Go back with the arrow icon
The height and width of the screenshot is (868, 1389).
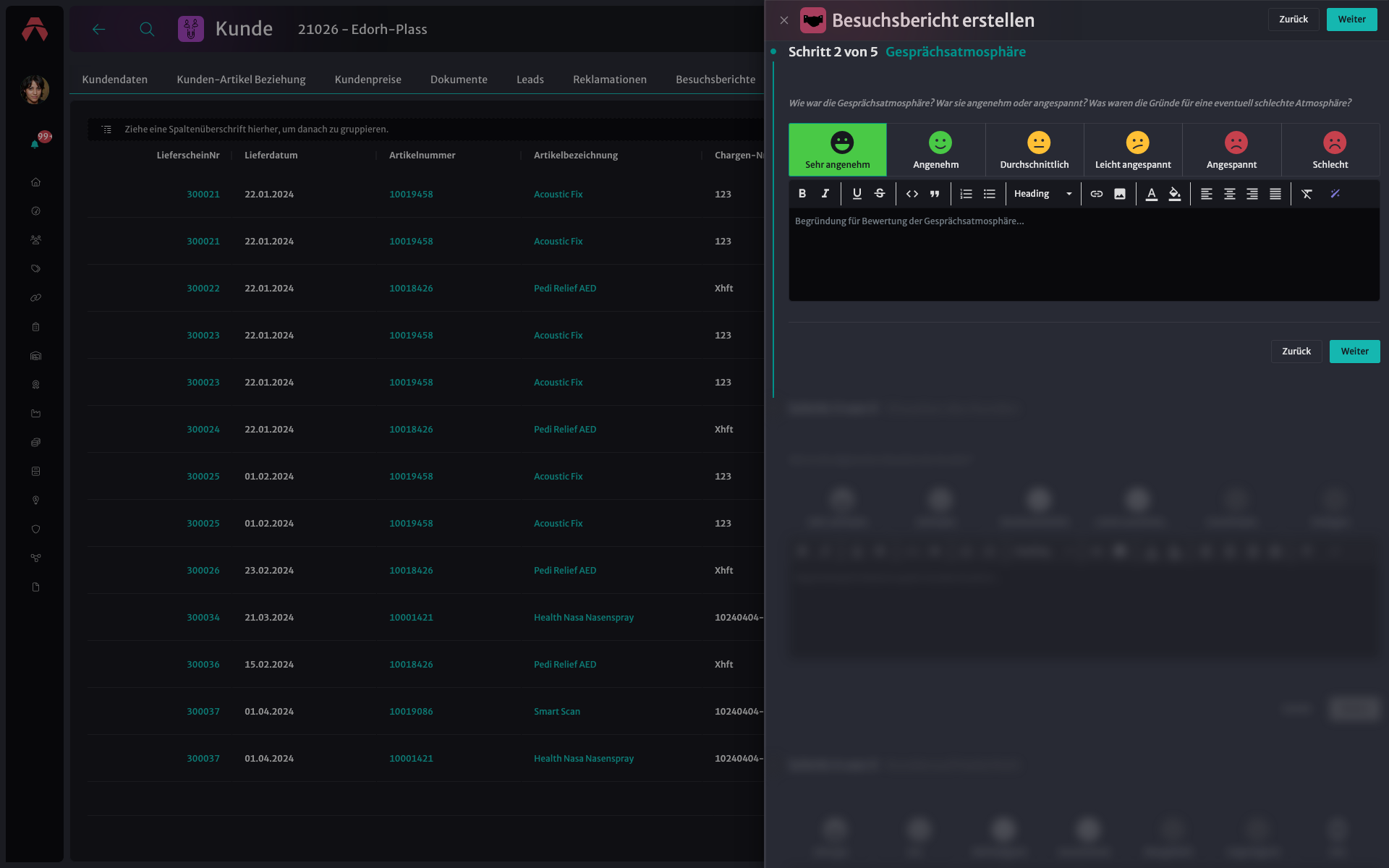point(99,29)
